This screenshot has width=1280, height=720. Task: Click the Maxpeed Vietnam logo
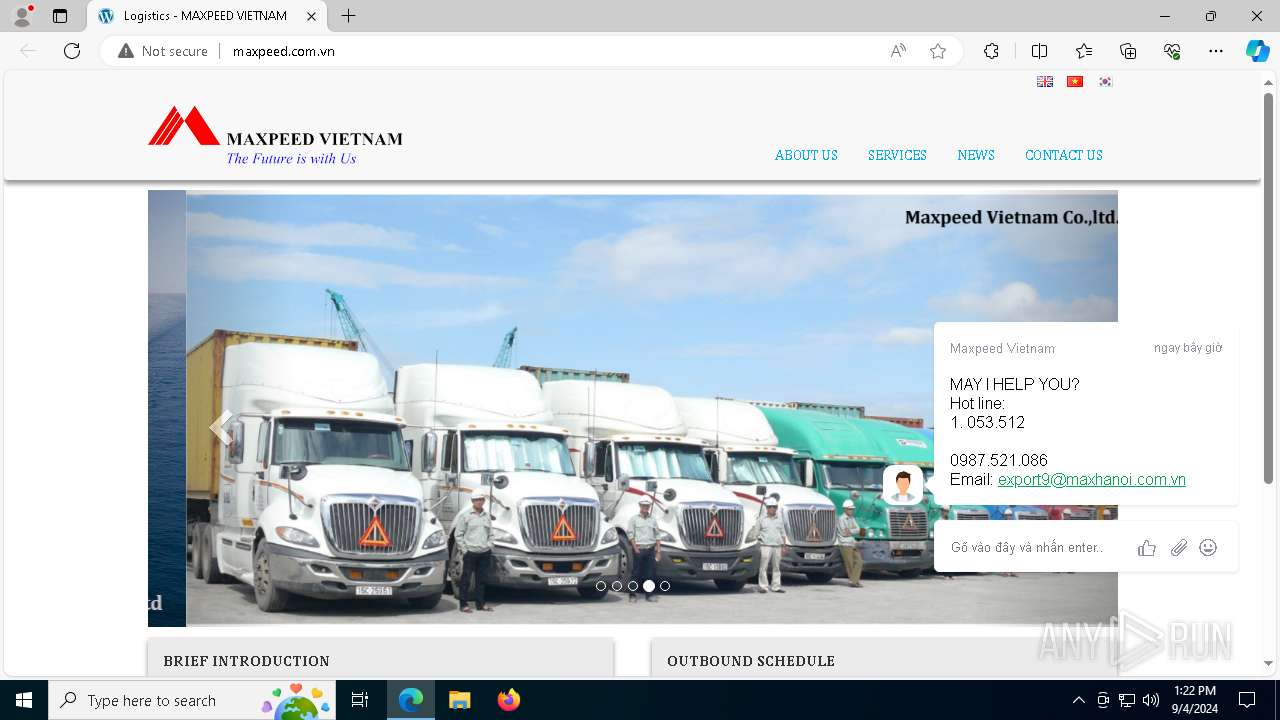pyautogui.click(x=275, y=136)
